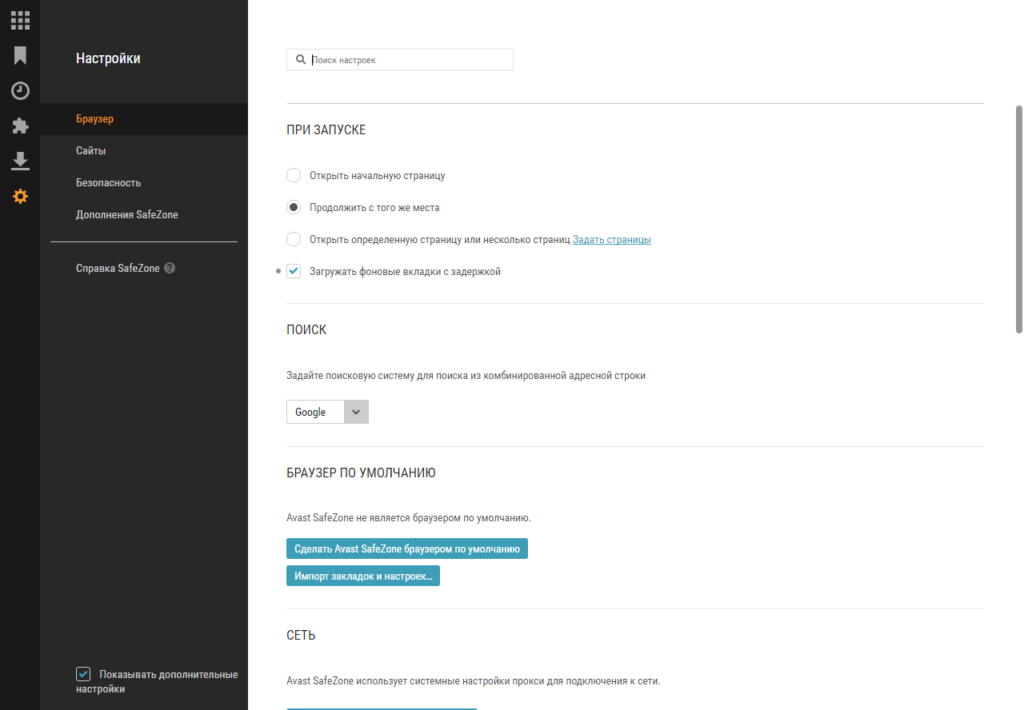Click the SafeZone help question mark icon

point(170,268)
